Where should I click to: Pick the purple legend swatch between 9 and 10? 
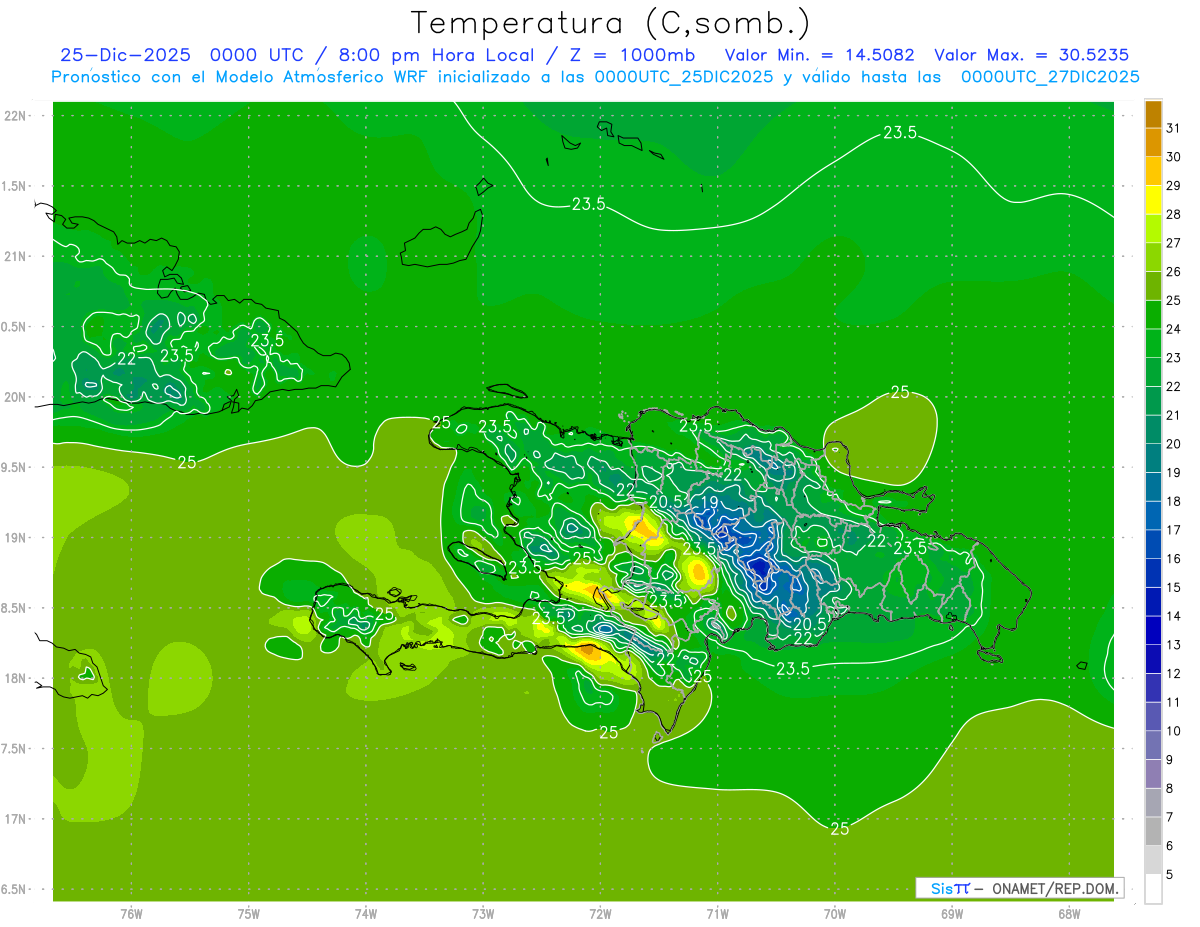coord(1153,745)
